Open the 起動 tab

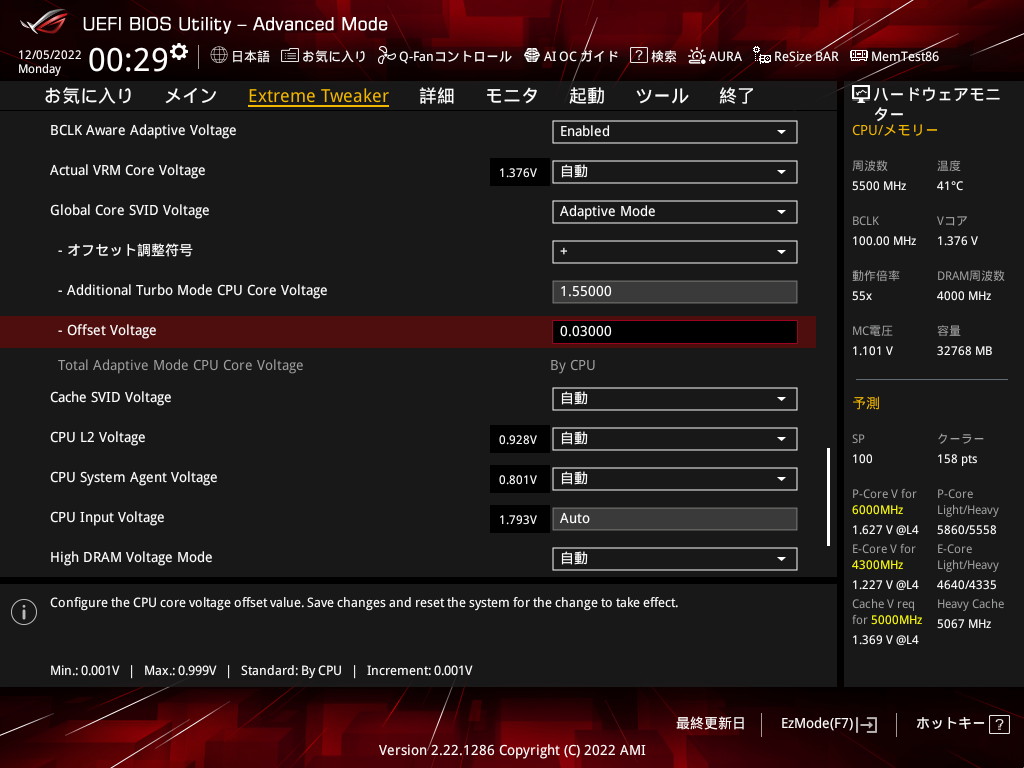click(x=586, y=95)
